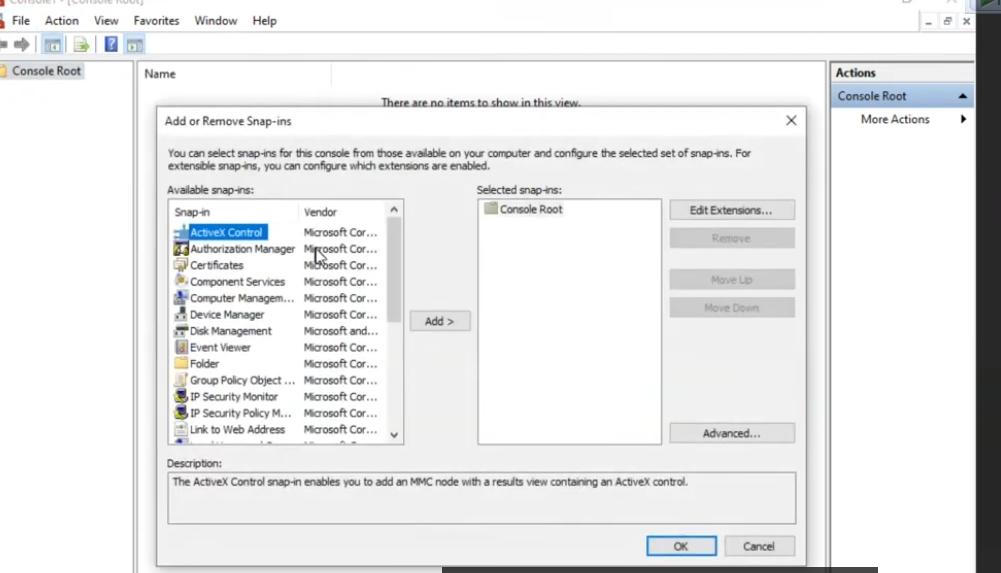Click the Edit Extensions... button
Image resolution: width=1001 pixels, height=573 pixels.
731,210
